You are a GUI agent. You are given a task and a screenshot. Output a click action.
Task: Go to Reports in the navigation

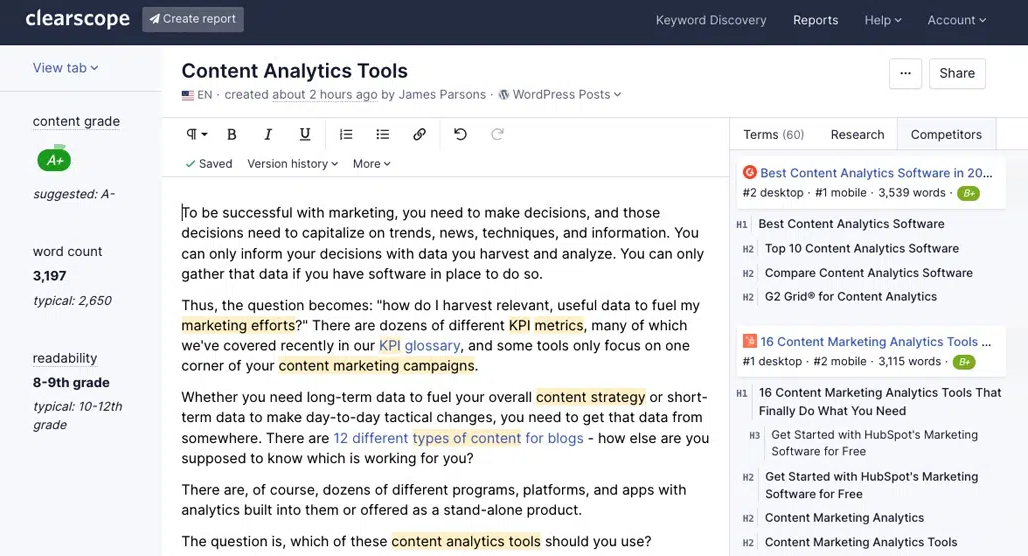[815, 20]
